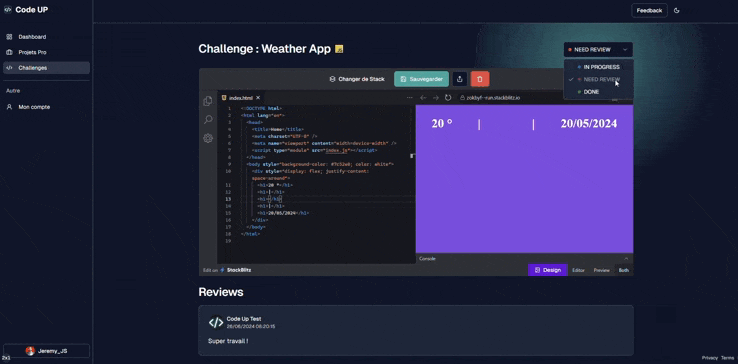Viewport: 738px width, 364px height.
Task: Open the search icon in editor sidebar
Action: tap(208, 120)
